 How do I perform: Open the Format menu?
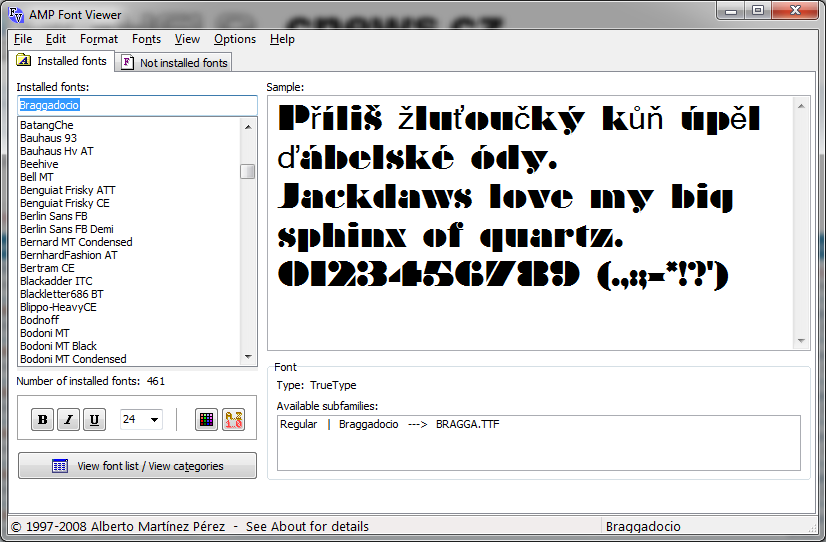99,39
